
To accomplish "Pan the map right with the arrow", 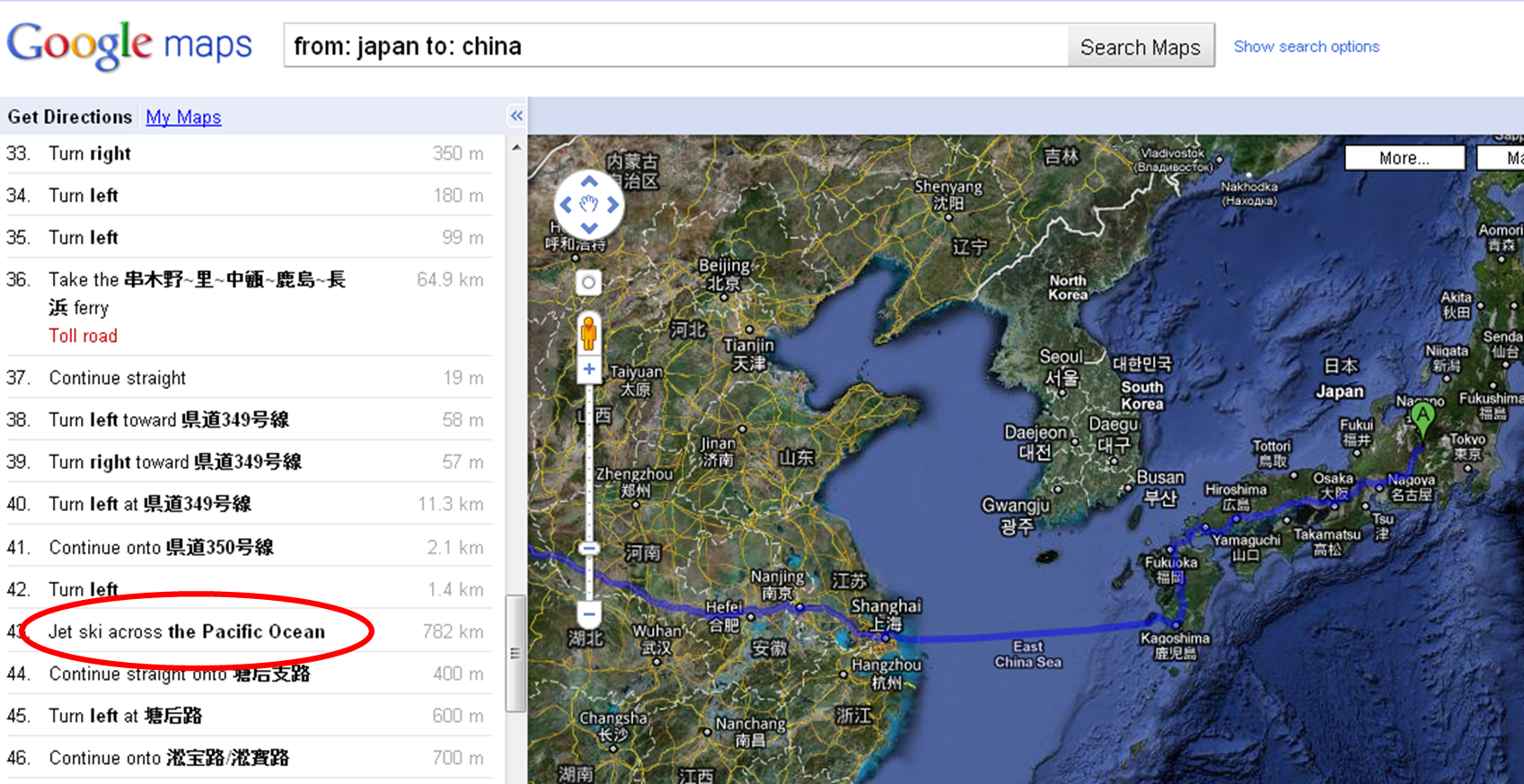I will coord(612,205).
